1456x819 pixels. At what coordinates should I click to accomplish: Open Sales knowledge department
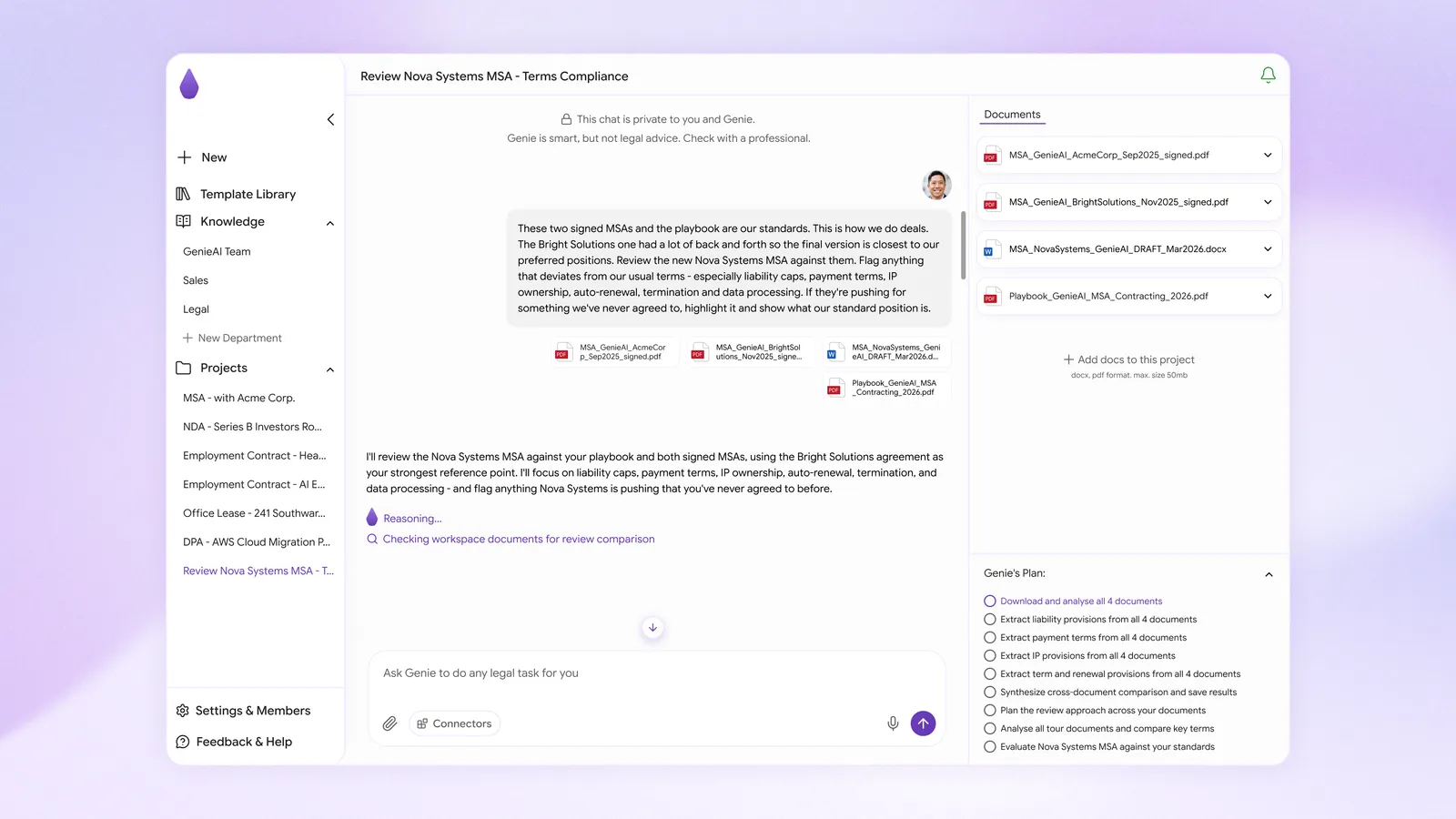click(x=196, y=280)
